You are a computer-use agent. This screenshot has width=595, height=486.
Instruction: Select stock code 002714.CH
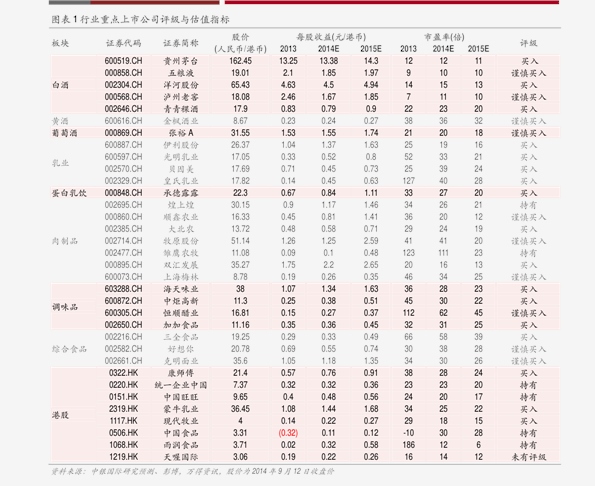tap(123, 241)
